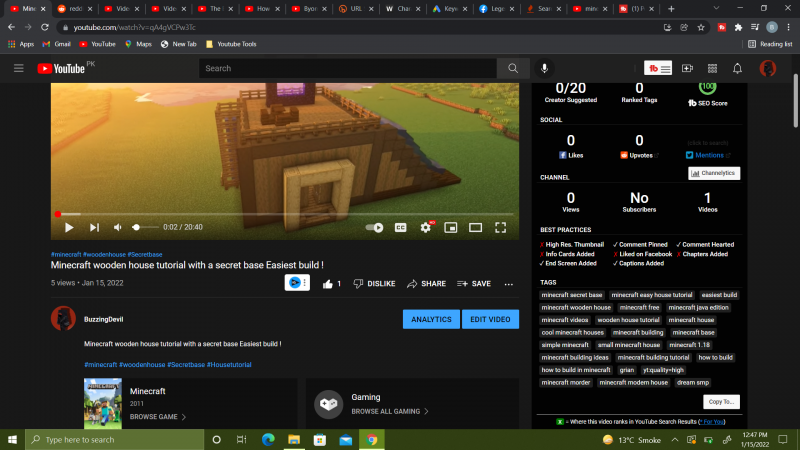Open video player settings gear
Screen dimensions: 800x450
[x=426, y=228]
